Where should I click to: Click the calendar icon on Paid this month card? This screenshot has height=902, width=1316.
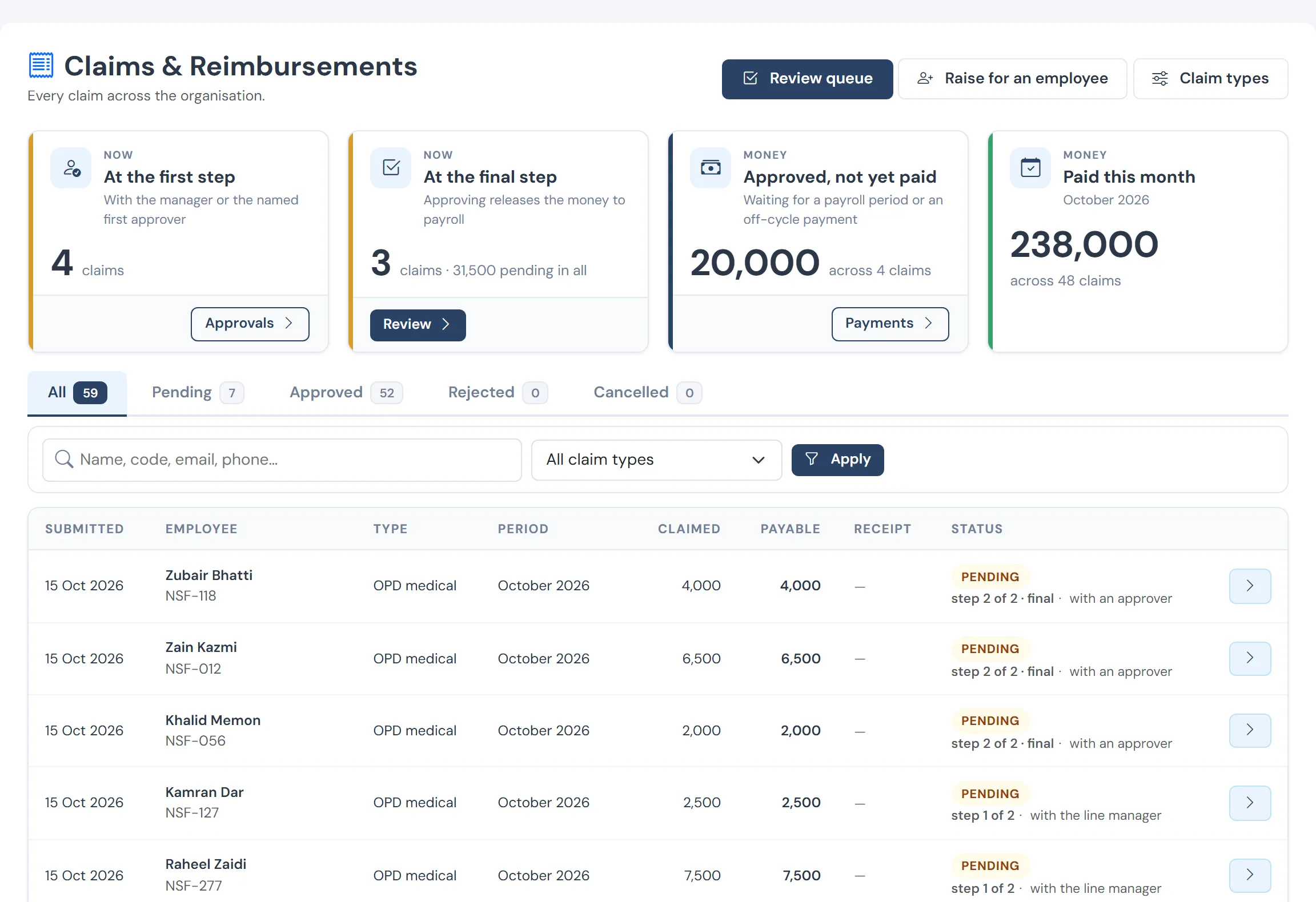(x=1030, y=168)
